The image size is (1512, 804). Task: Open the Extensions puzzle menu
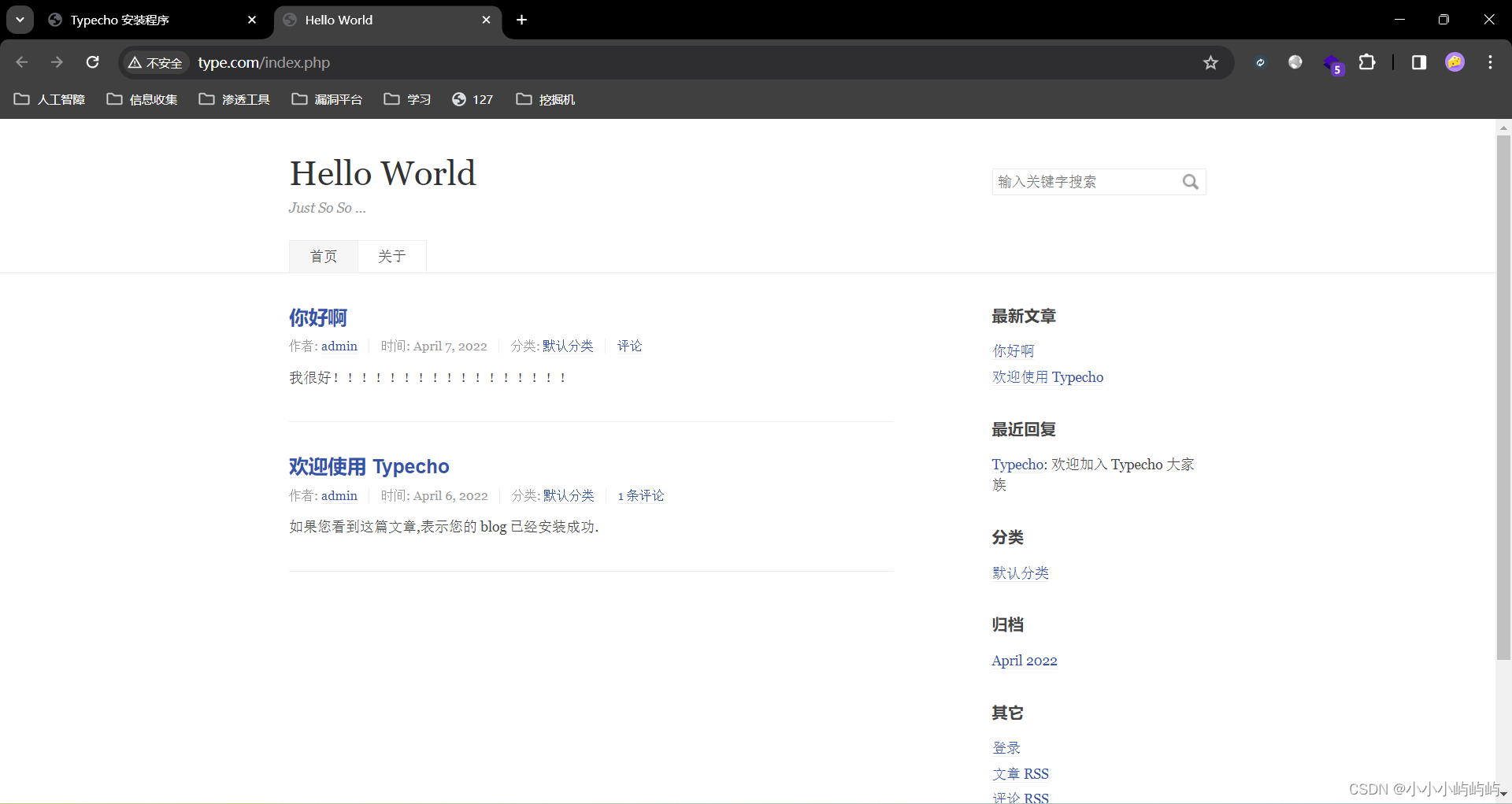click(x=1367, y=62)
